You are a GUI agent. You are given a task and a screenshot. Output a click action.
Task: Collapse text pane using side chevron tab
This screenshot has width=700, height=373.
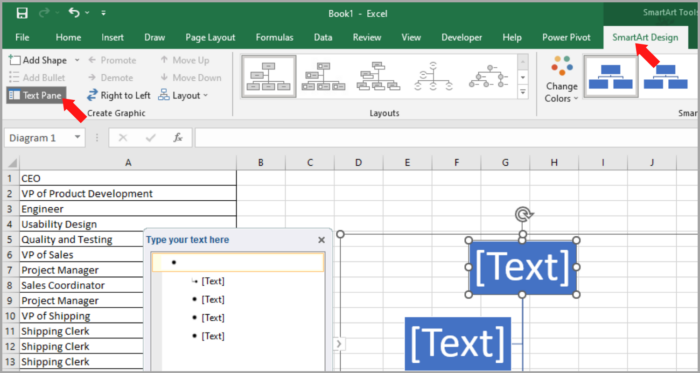[339, 344]
